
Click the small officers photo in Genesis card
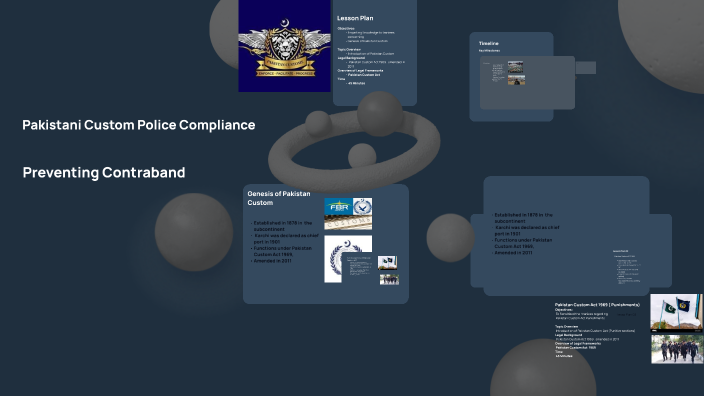[x=389, y=280]
